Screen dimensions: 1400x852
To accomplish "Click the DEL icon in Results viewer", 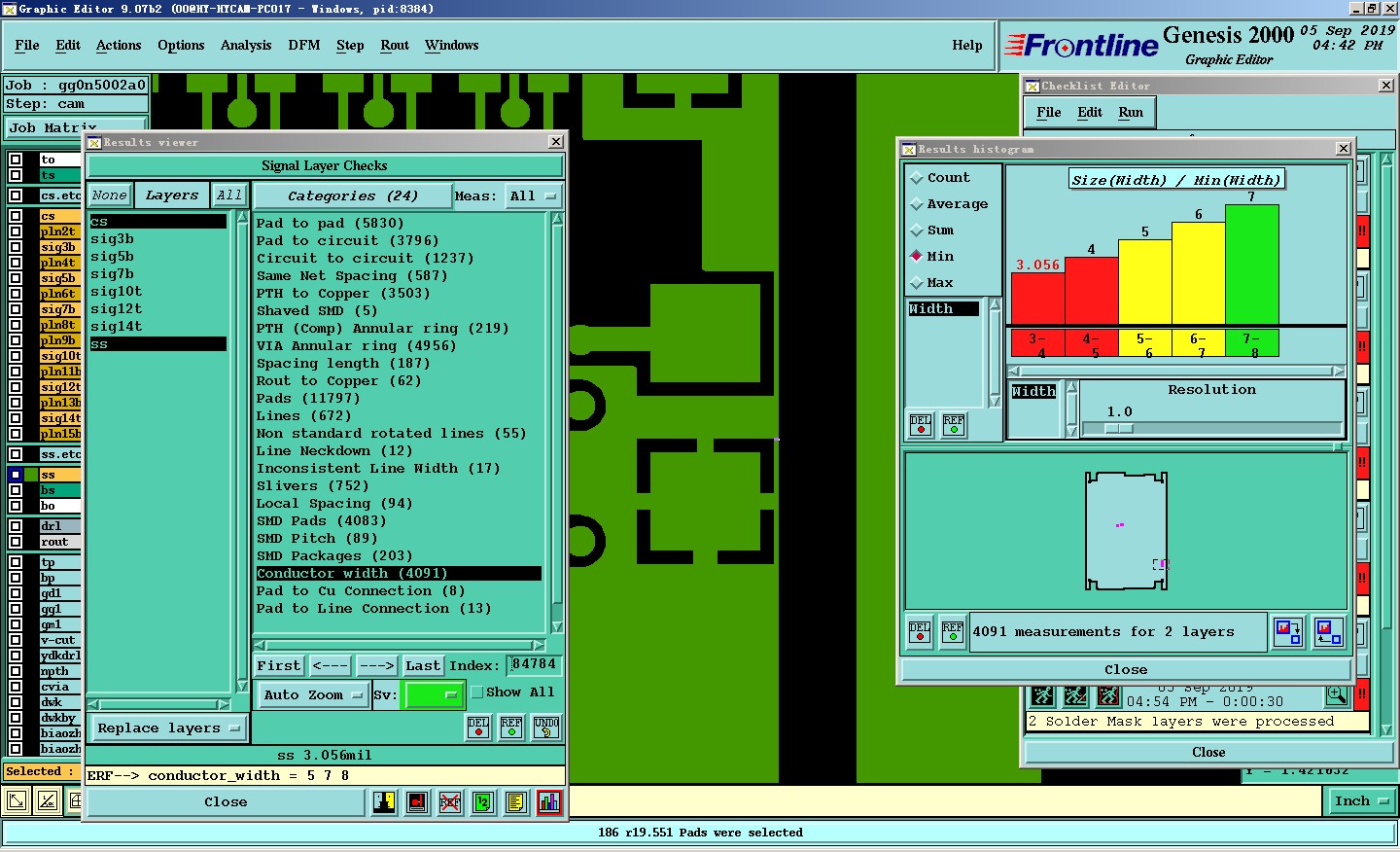I will [x=478, y=728].
